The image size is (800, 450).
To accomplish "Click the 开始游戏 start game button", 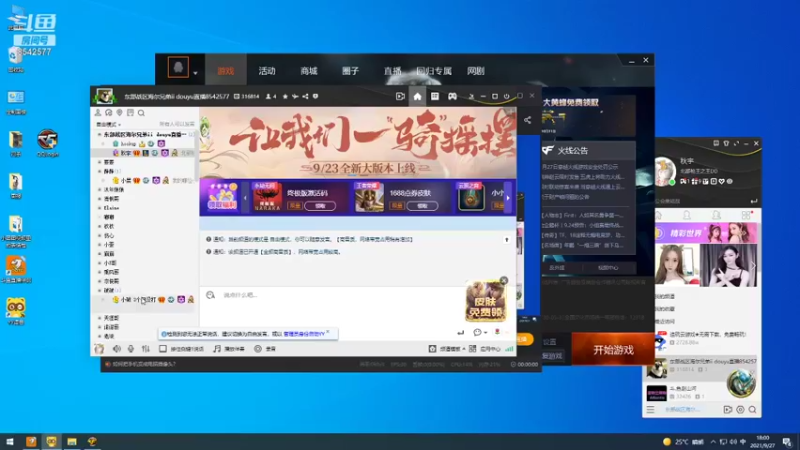I will (x=613, y=349).
